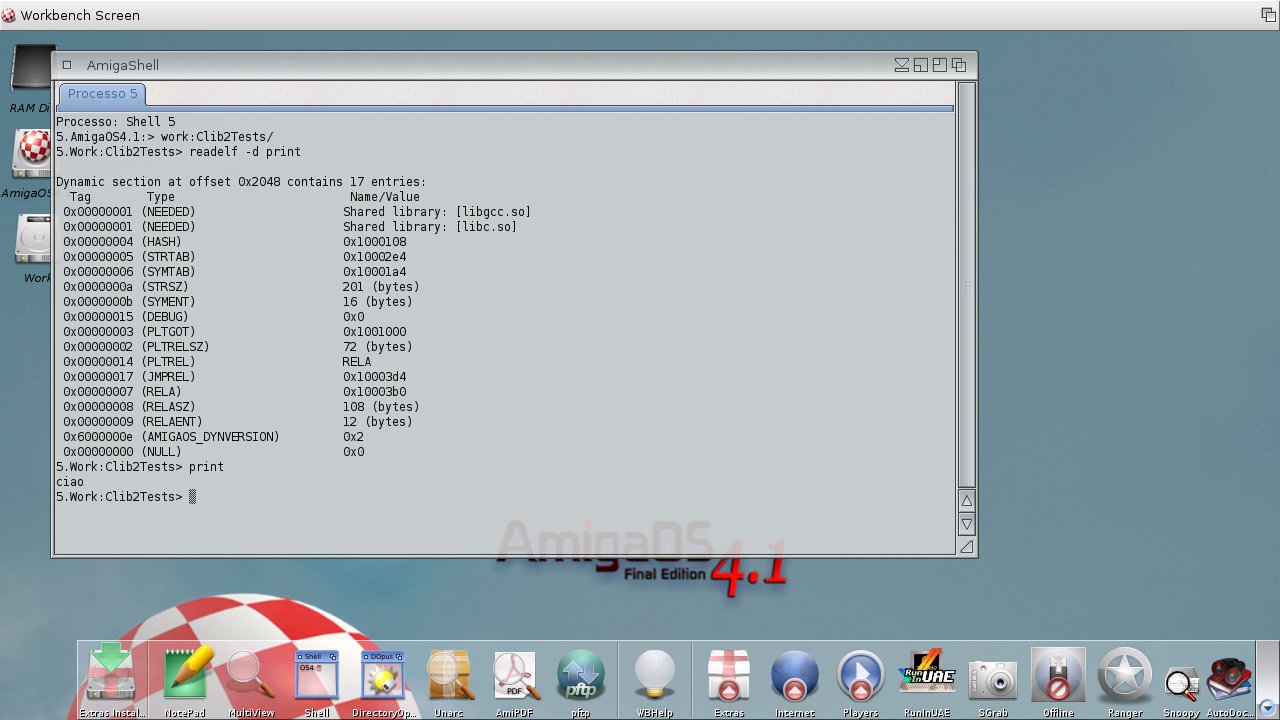1280x720 pixels.
Task: Click the '(JMPREL)' row
Action: pos(235,377)
